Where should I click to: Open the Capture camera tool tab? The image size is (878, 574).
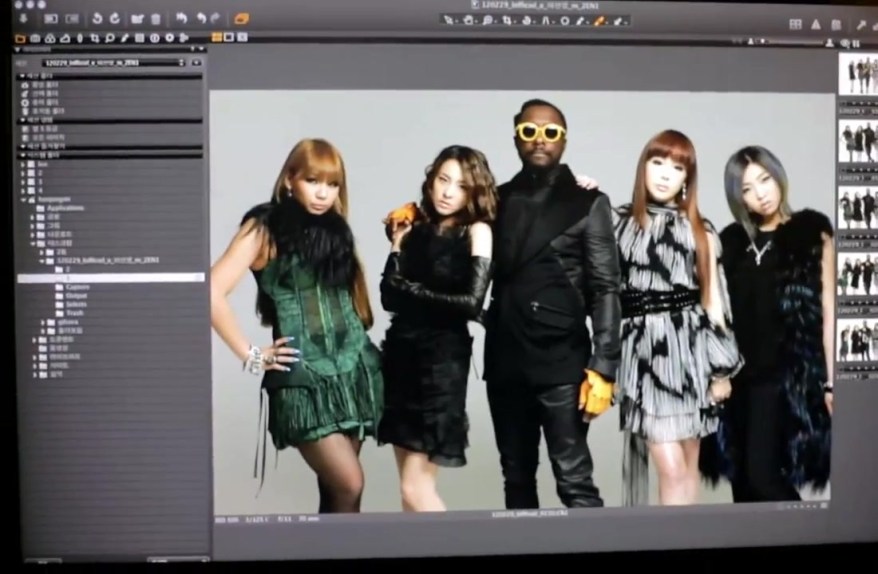coord(35,38)
